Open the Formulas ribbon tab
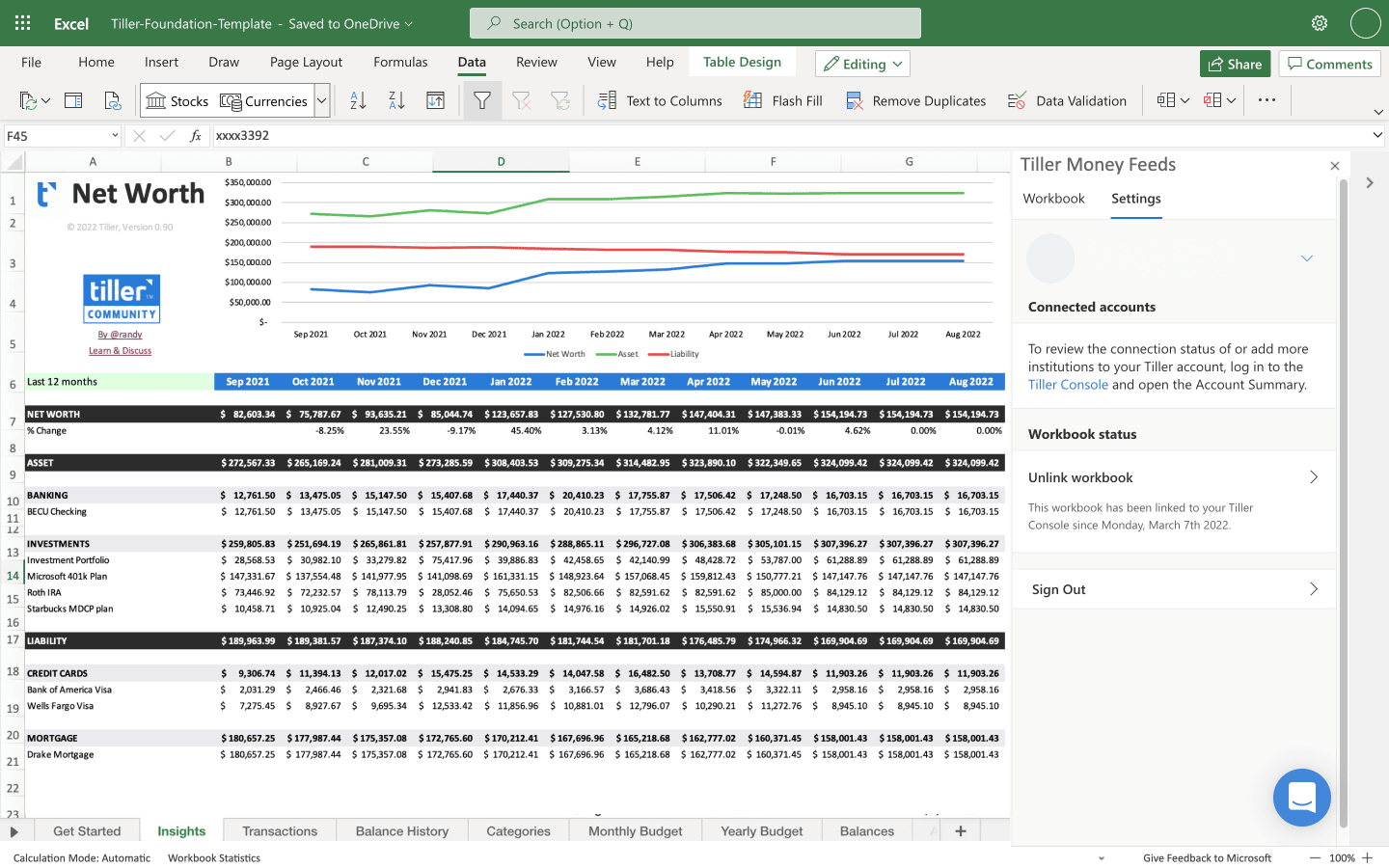Viewport: 1389px width, 868px height. pos(400,62)
